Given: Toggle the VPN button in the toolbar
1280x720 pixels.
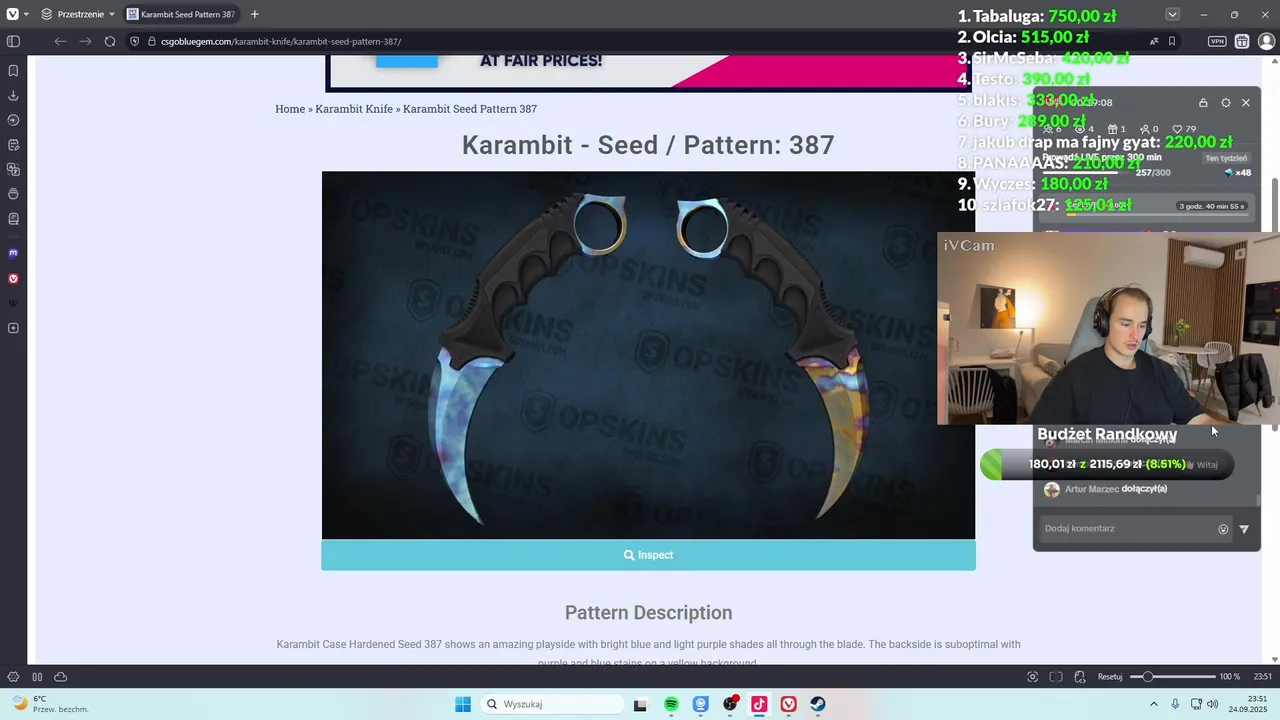Looking at the screenshot, I should point(1217,41).
